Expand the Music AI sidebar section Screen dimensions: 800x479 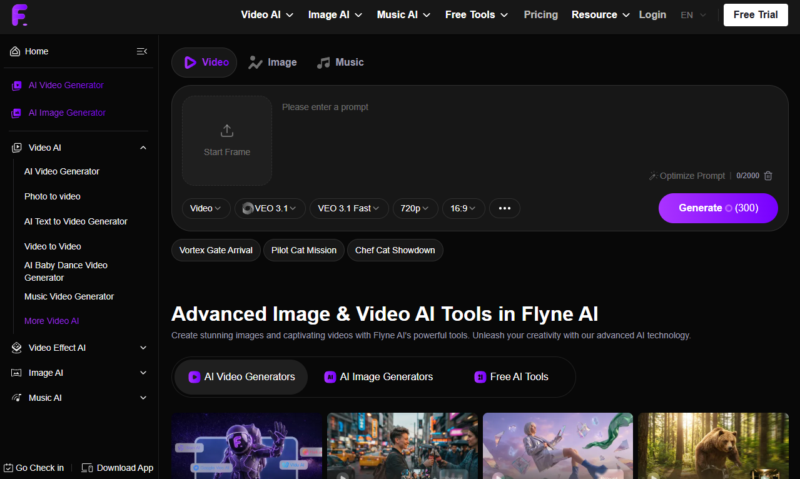pos(143,398)
